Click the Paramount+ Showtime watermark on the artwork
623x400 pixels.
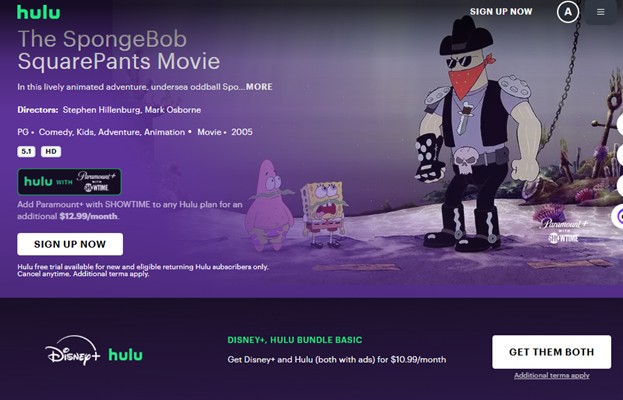(x=563, y=230)
